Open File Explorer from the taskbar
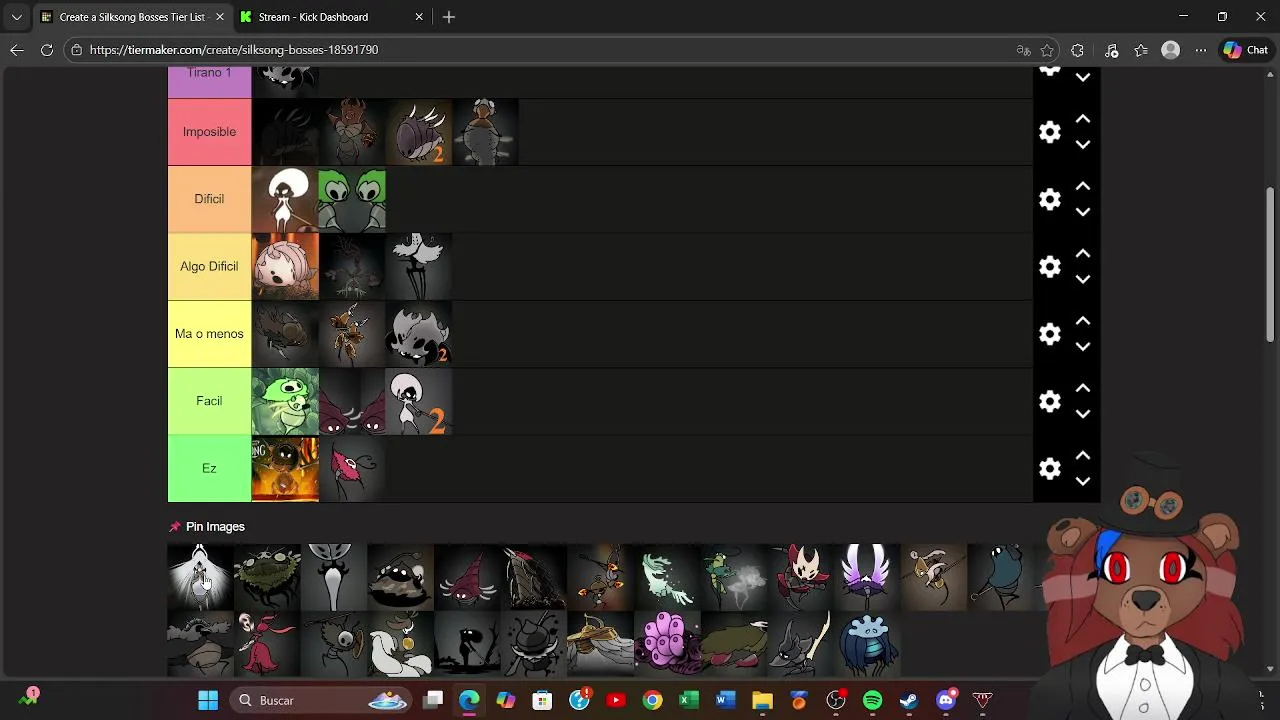The height and width of the screenshot is (720, 1280). pos(762,700)
